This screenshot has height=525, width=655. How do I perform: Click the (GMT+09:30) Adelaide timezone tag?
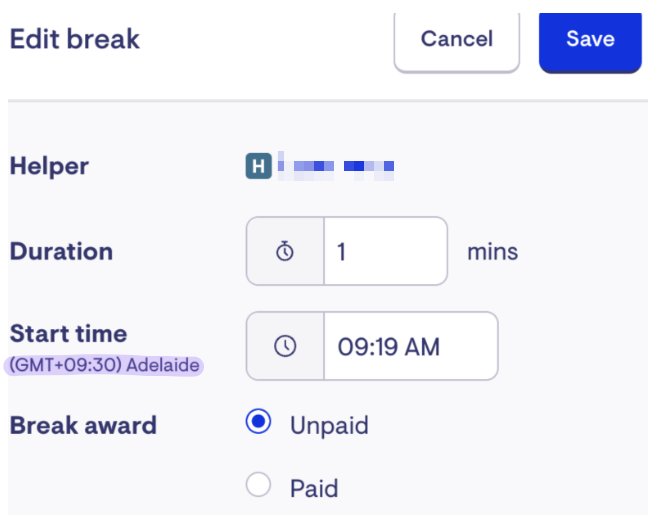(x=105, y=366)
